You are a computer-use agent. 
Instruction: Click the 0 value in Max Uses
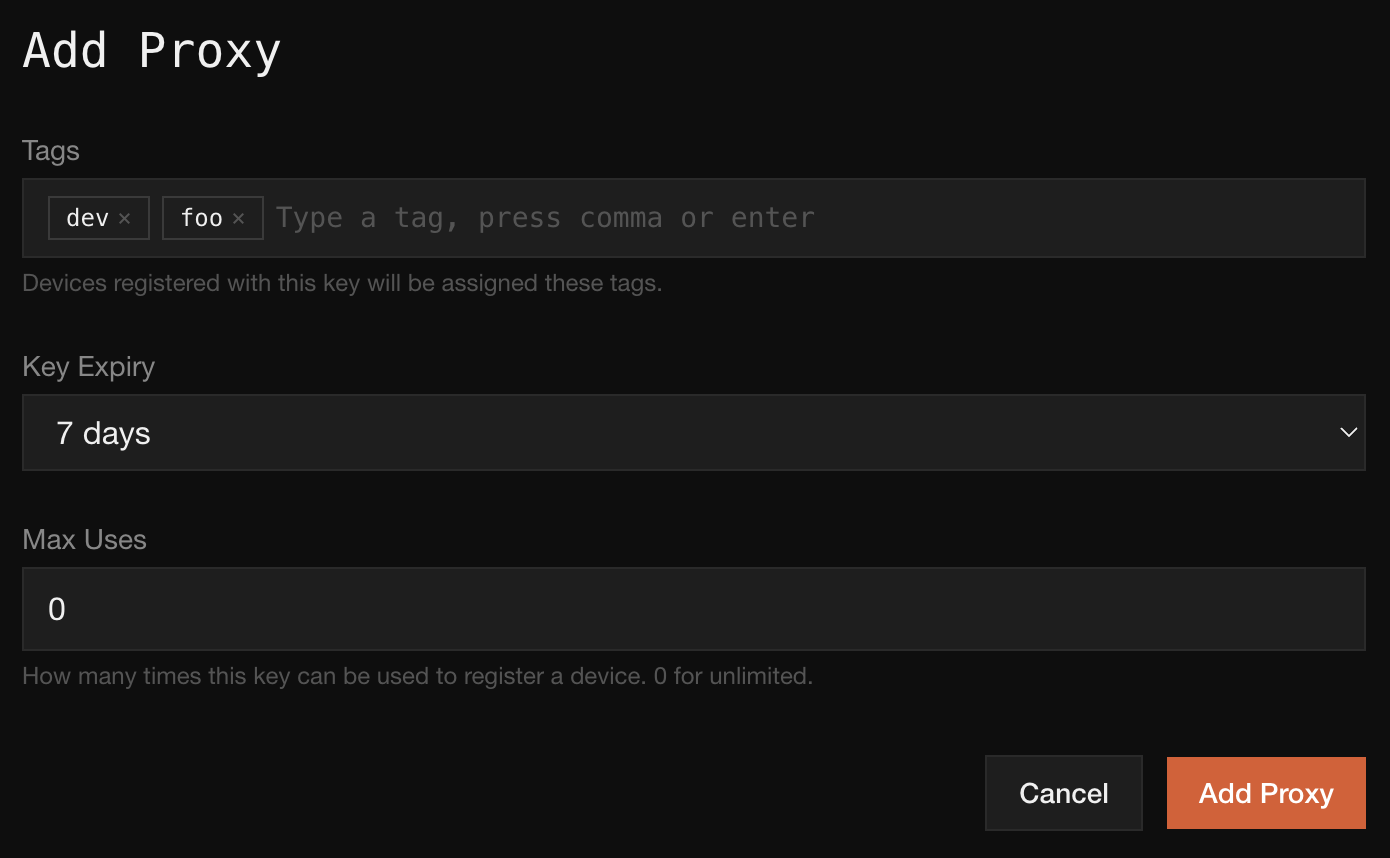coord(57,609)
